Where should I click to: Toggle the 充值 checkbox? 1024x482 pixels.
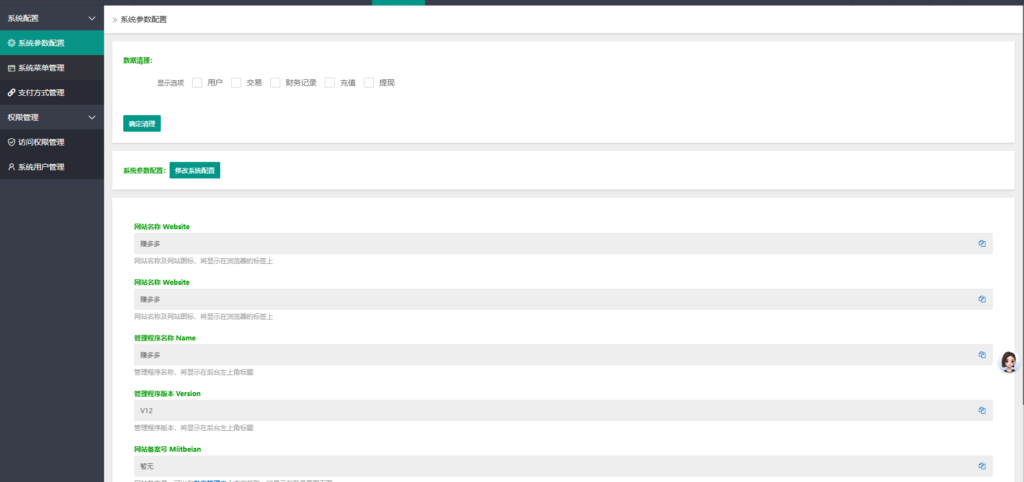click(x=329, y=83)
